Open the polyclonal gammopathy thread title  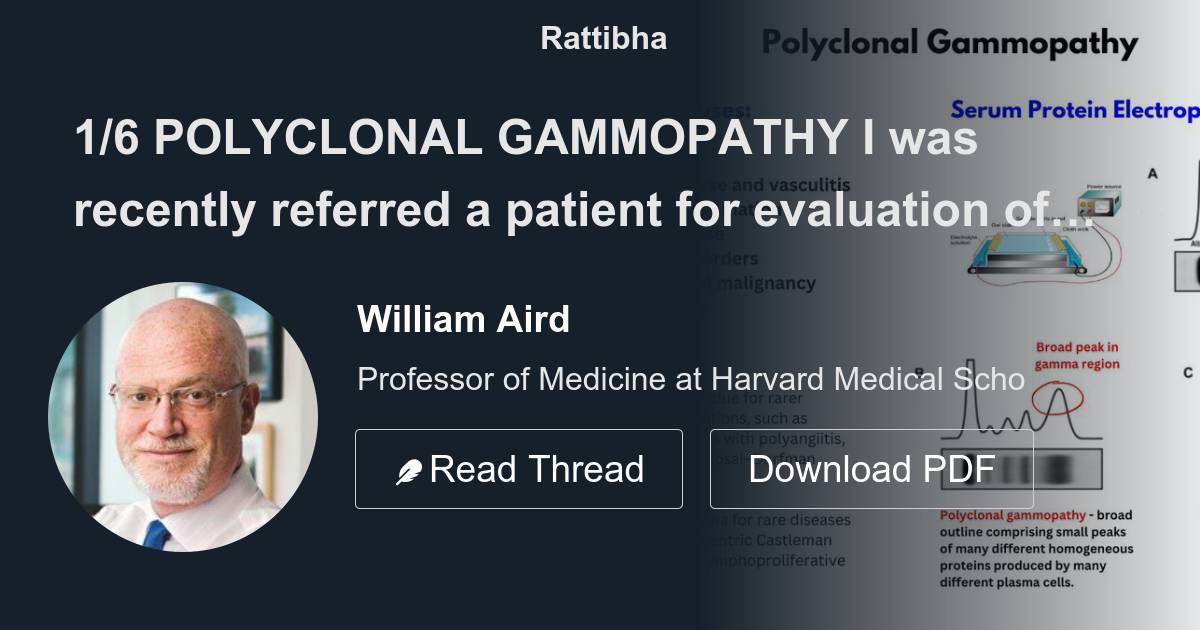(520, 175)
